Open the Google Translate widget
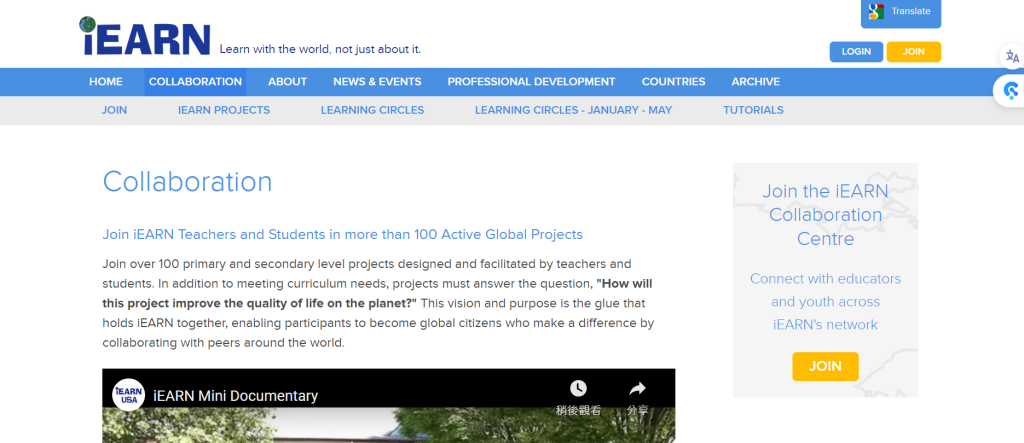1024x443 pixels. [x=900, y=12]
